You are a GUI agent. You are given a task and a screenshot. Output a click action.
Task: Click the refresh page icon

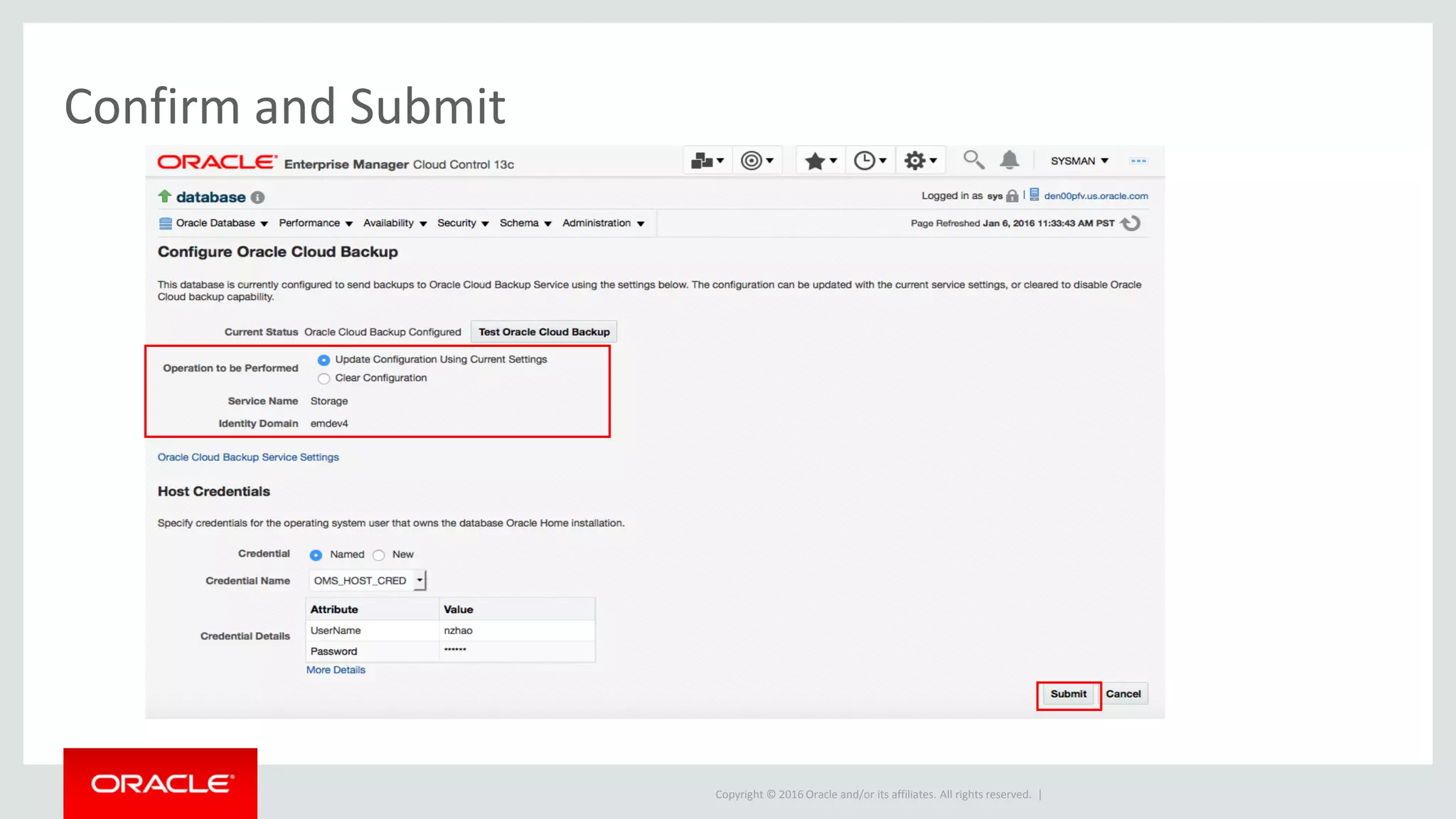1130,223
